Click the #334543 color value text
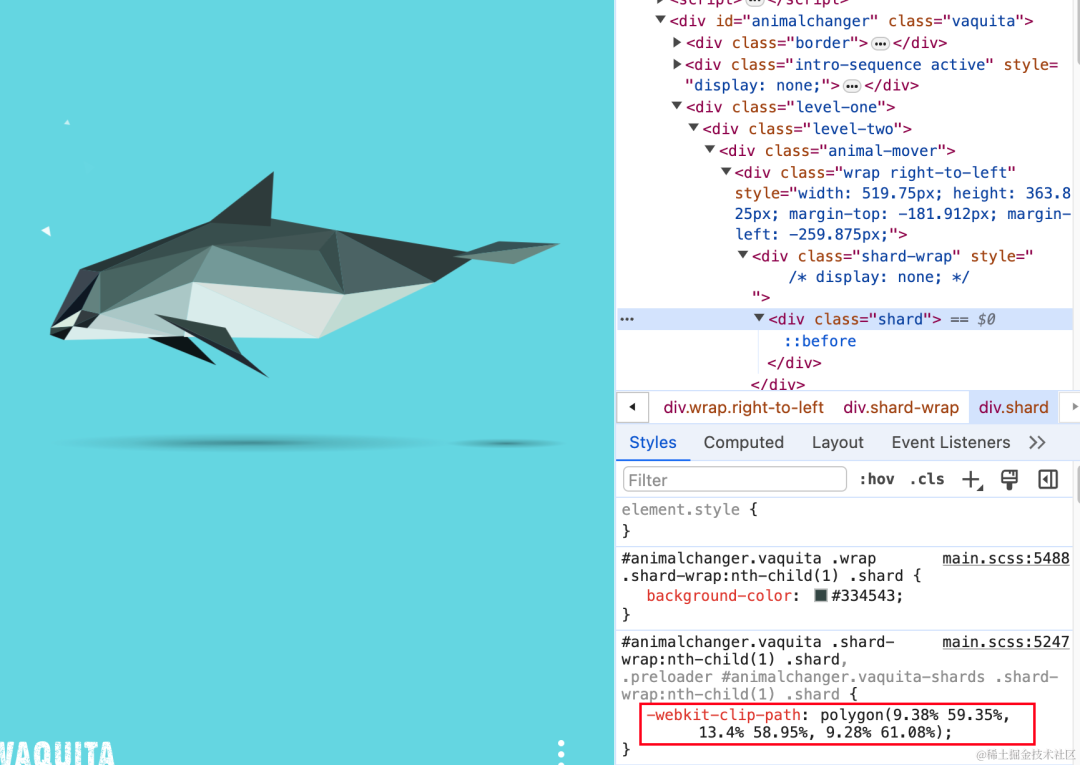Viewport: 1080px width, 765px height. (862, 596)
